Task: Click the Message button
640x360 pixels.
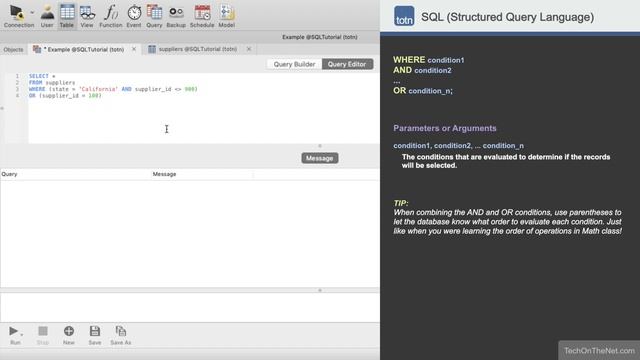Action: coord(320,158)
